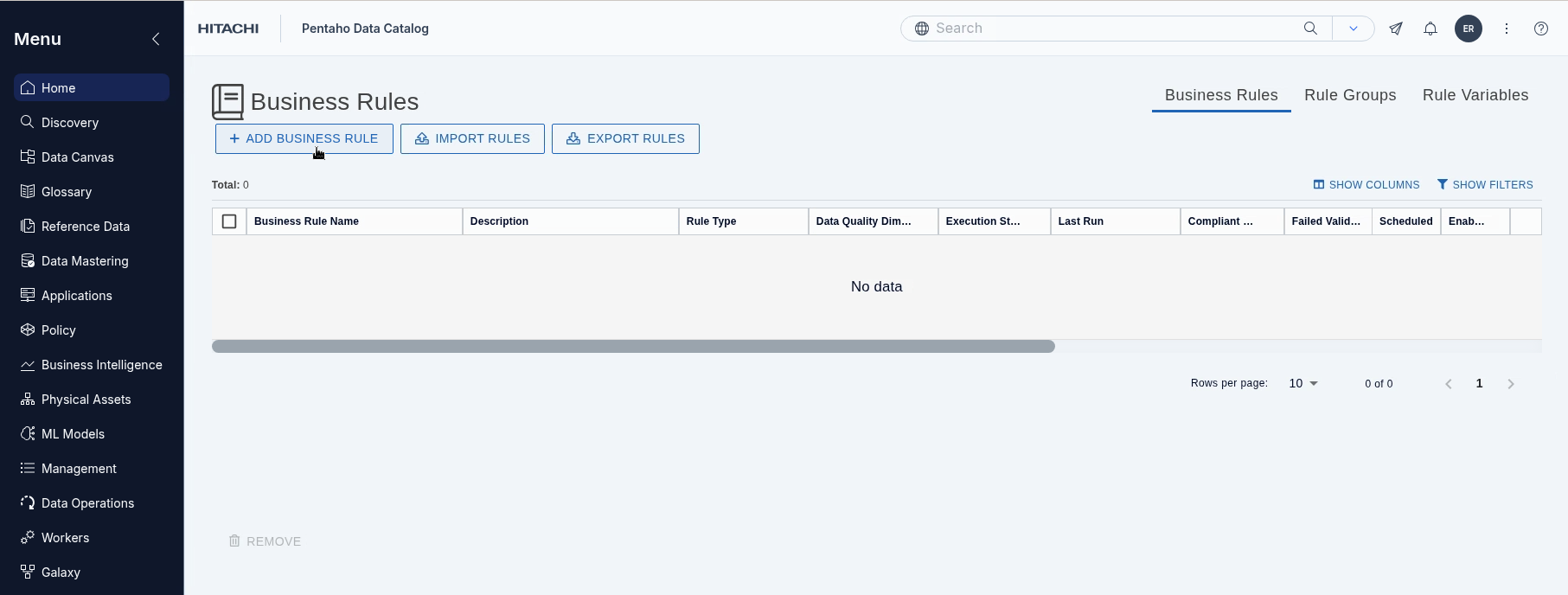1568x595 pixels.
Task: Open Glossary in the sidebar menu
Action: point(66,192)
